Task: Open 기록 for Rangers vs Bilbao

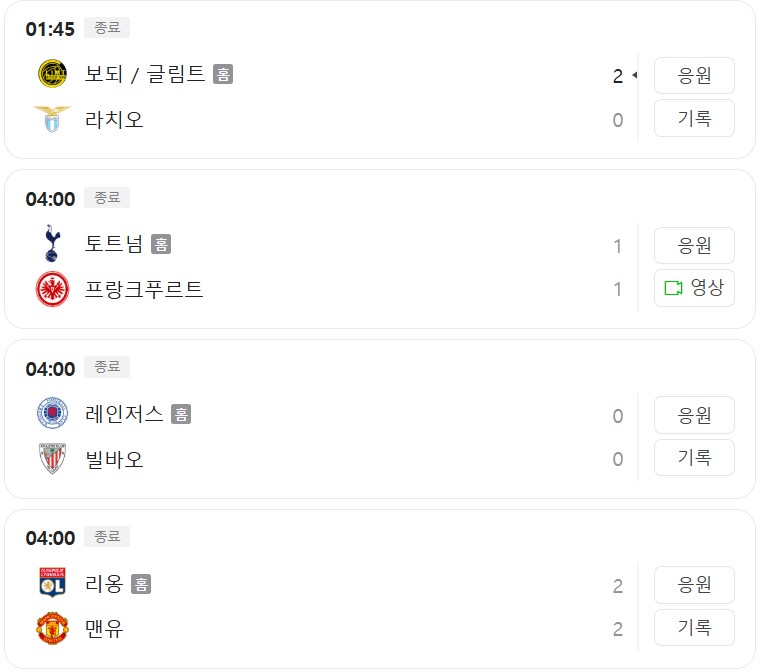Action: 694,458
